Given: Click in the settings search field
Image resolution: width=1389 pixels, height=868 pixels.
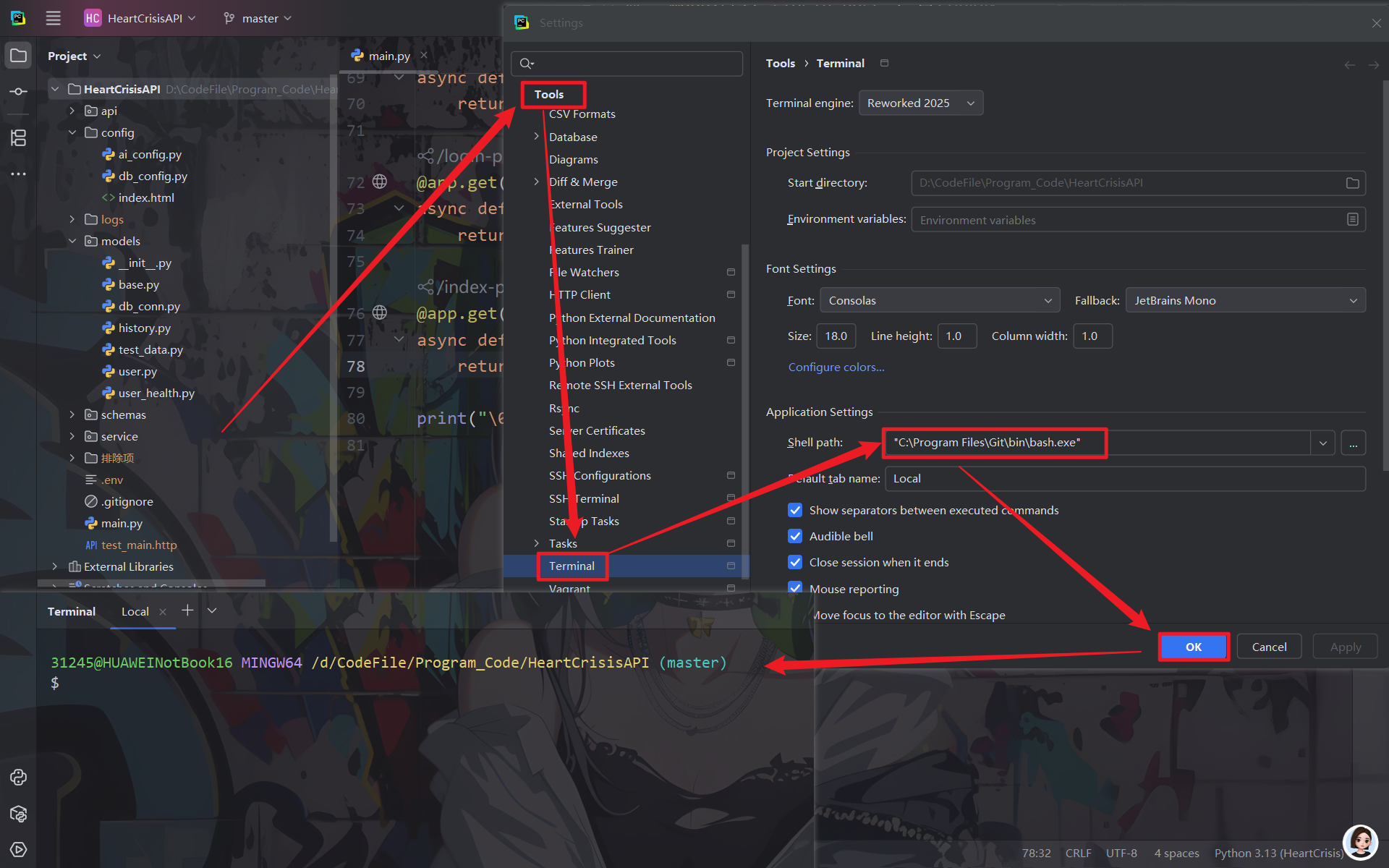Looking at the screenshot, I should (x=626, y=64).
